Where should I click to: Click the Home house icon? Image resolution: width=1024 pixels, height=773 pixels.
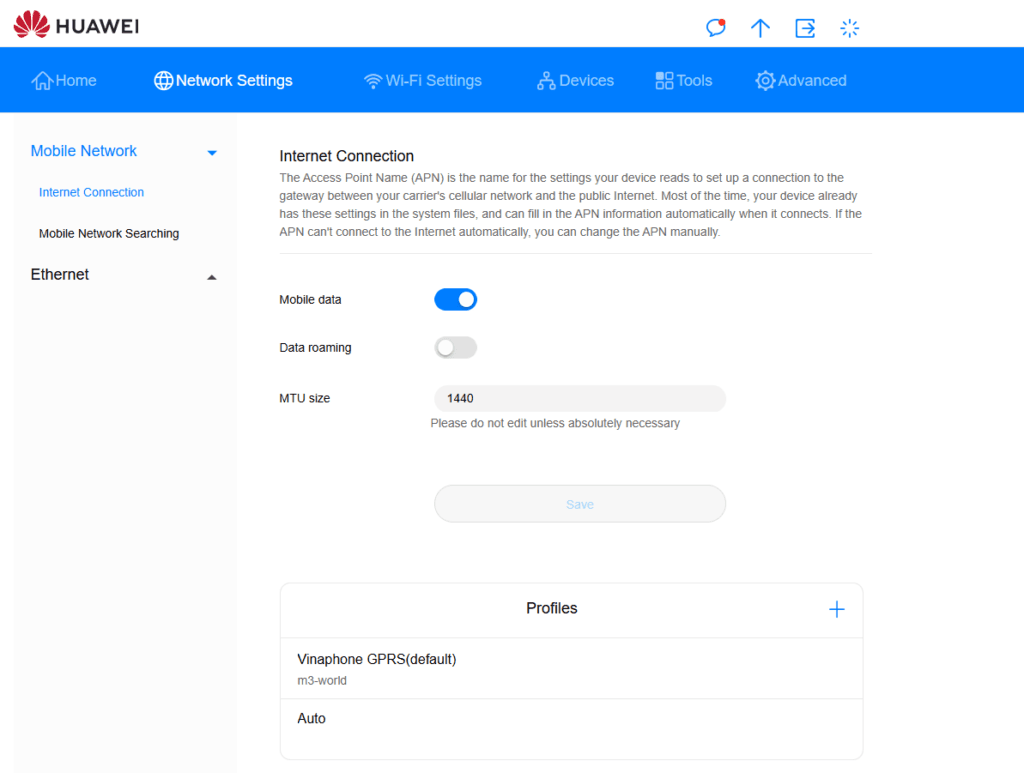[42, 80]
